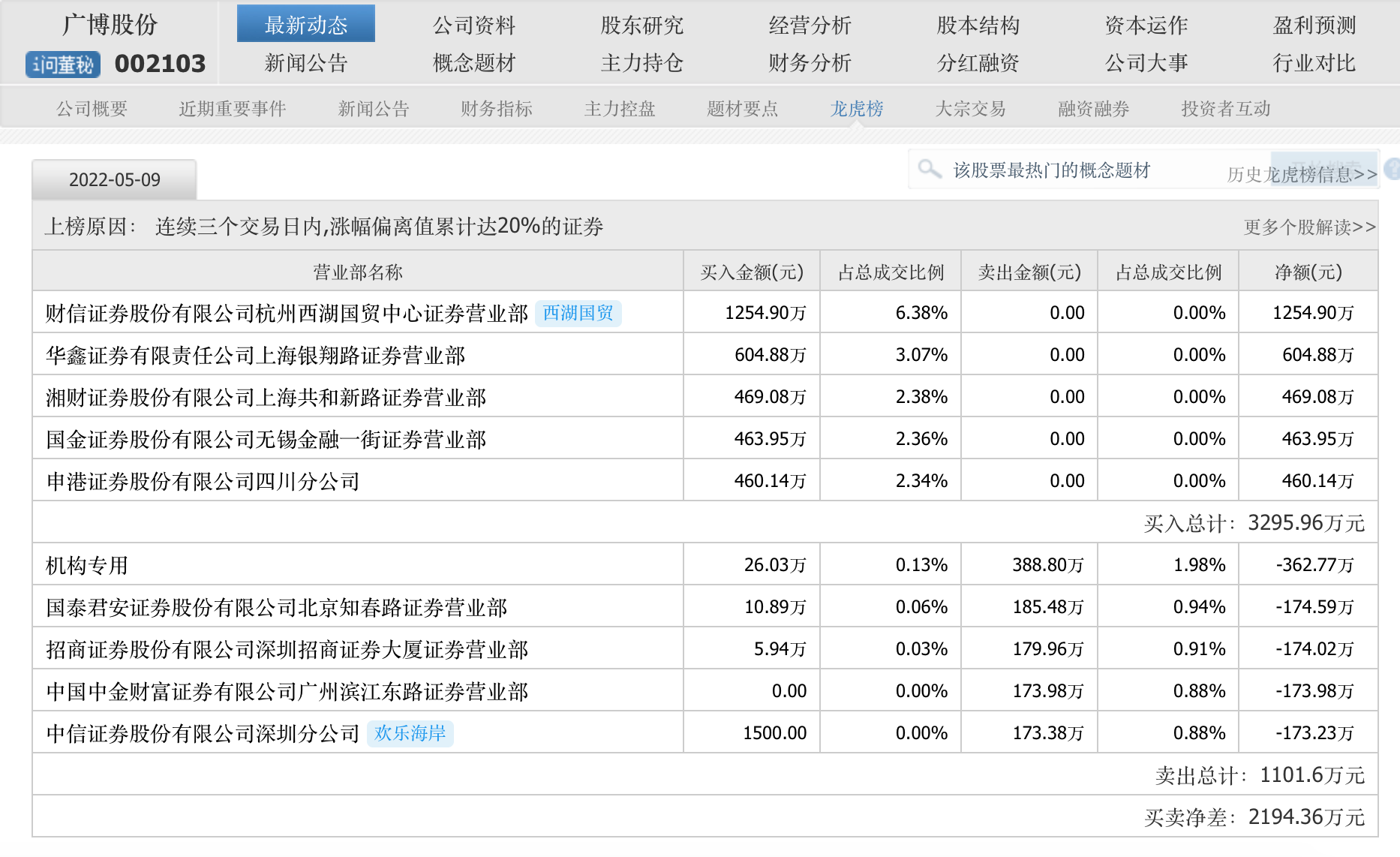Click the 西湖国贸 tag
The width and height of the screenshot is (1400, 857).
(x=578, y=313)
